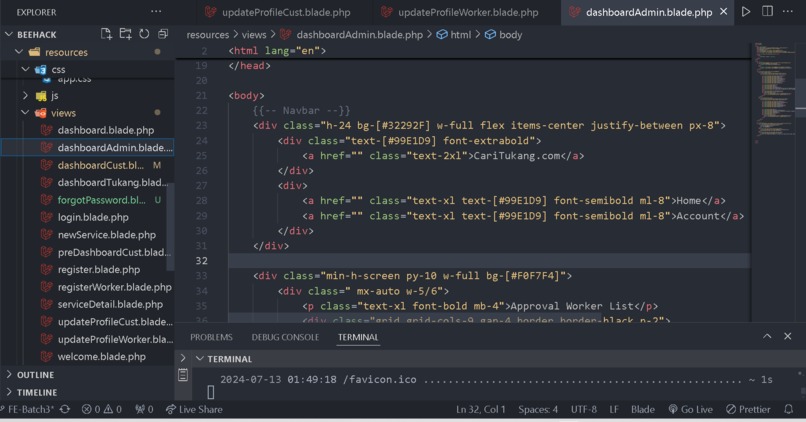Open welcome.blade.php in Explorer
The height and width of the screenshot is (422, 806).
[101, 356]
